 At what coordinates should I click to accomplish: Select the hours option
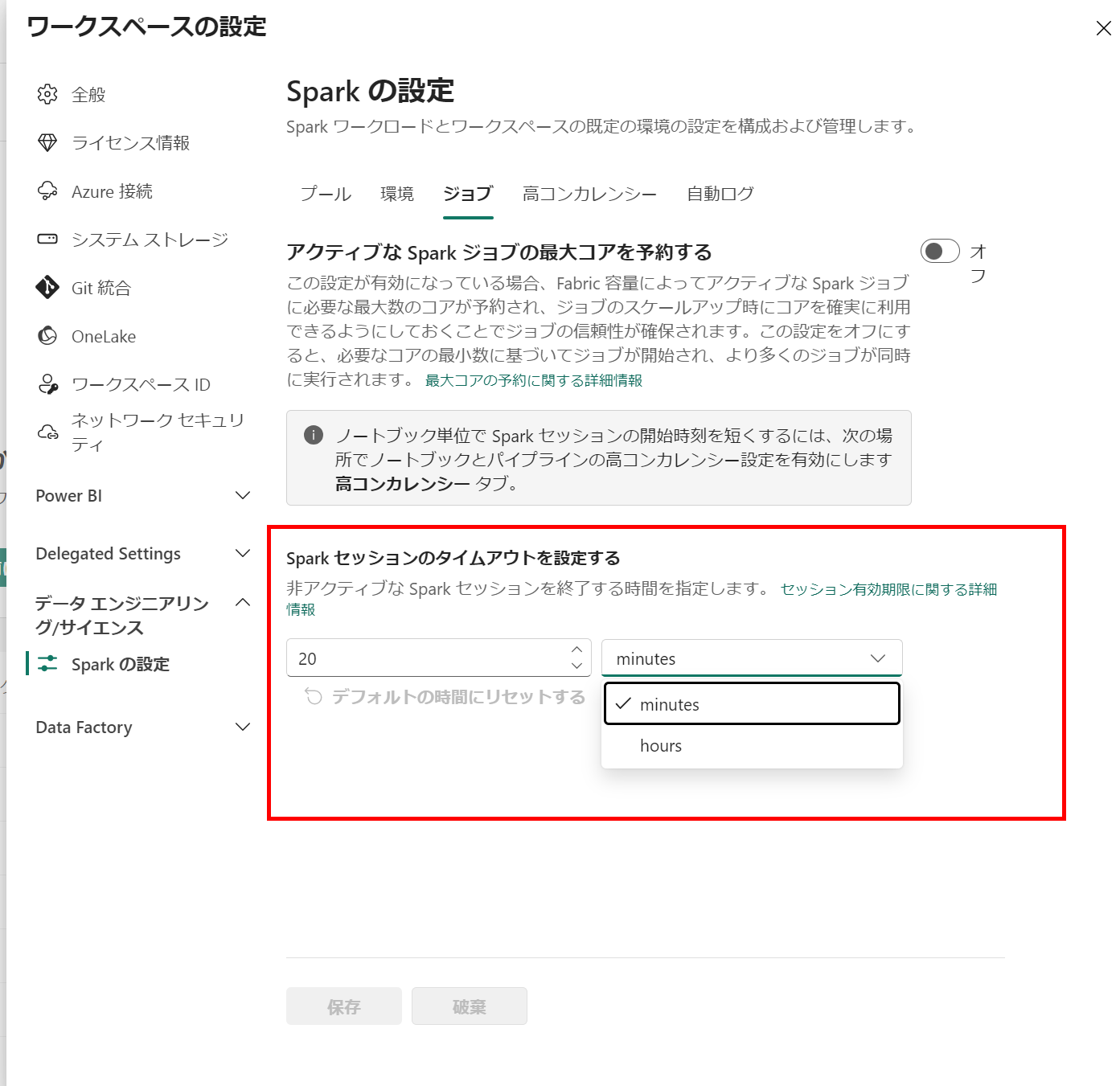752,746
